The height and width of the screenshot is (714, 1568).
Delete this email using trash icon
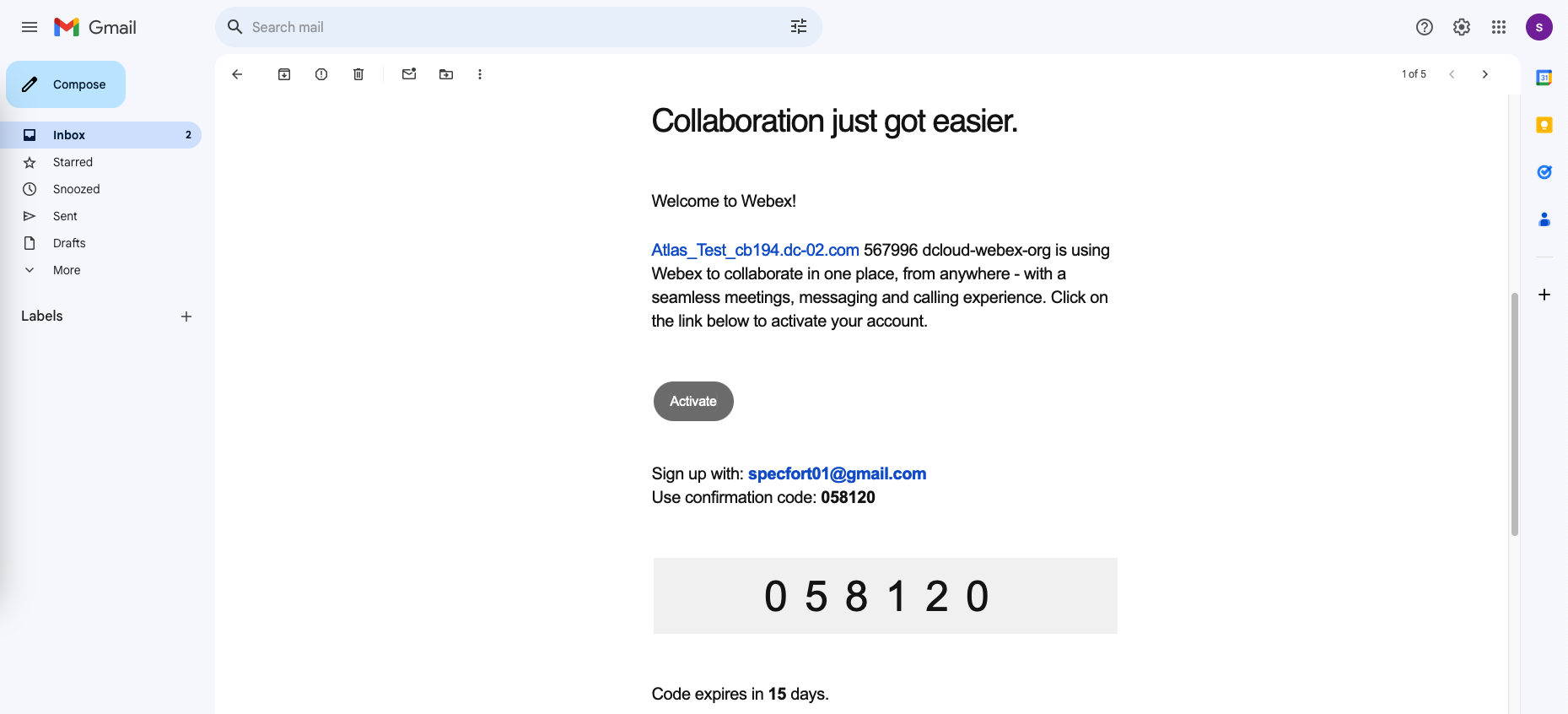pos(358,74)
